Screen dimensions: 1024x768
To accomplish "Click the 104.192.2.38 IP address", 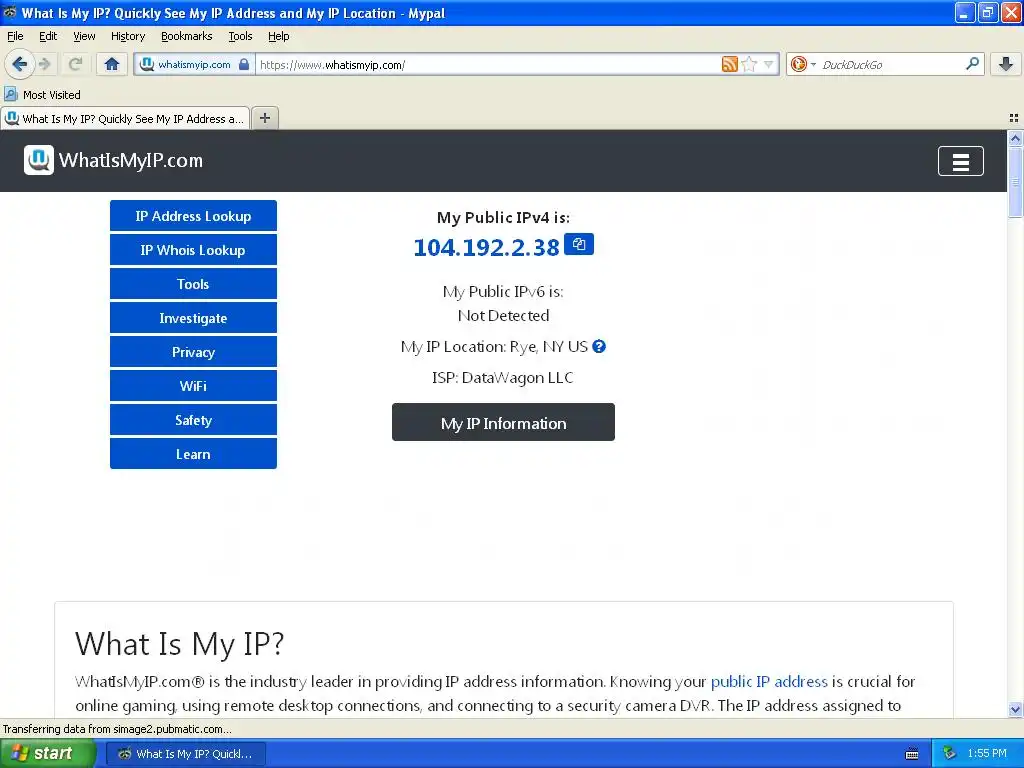I will (487, 248).
